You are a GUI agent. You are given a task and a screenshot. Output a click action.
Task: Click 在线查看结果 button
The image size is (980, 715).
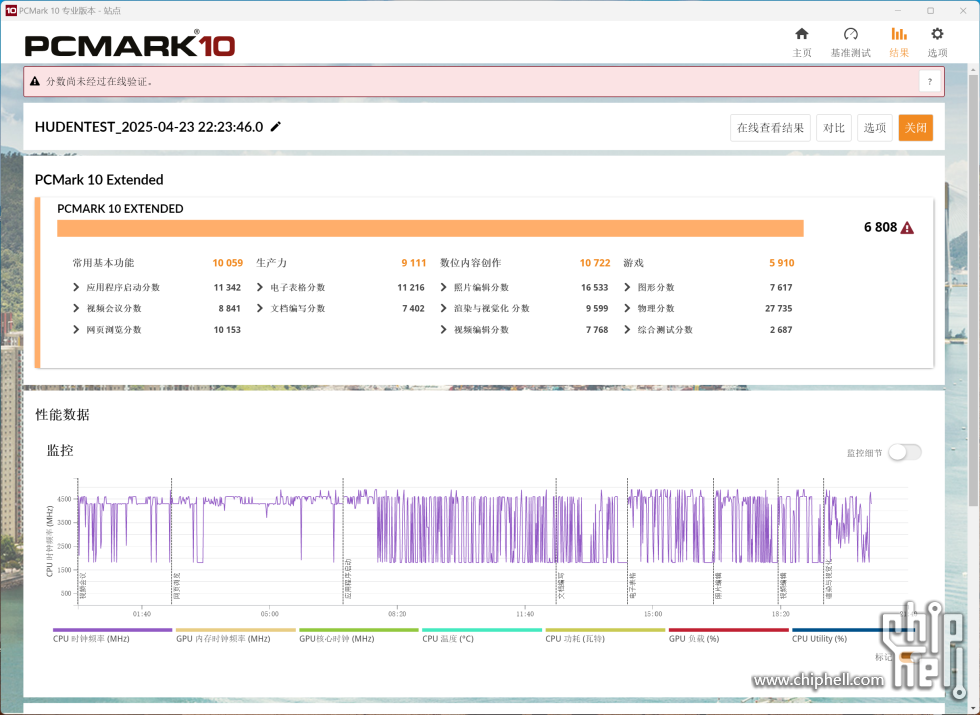[x=770, y=128]
